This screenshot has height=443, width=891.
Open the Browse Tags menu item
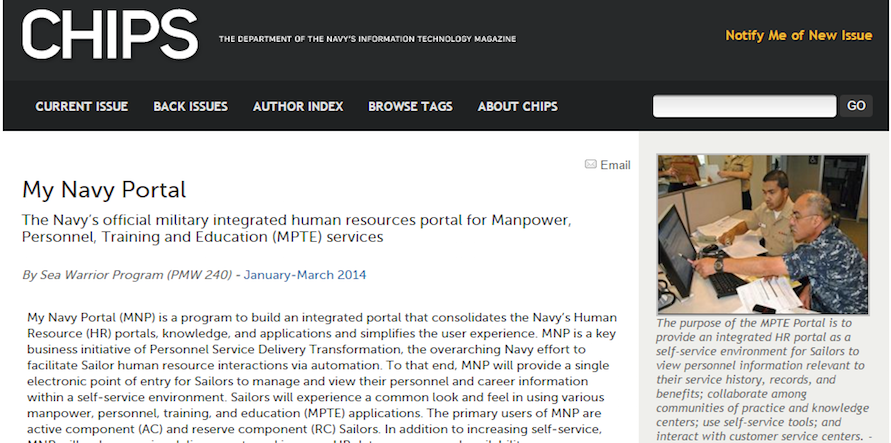pos(410,106)
